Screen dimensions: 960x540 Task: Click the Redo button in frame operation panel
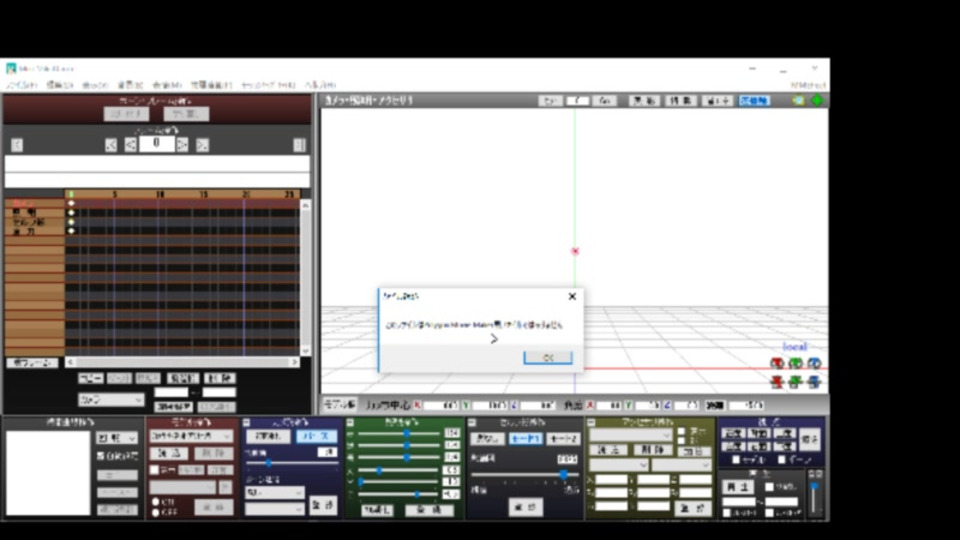coord(186,114)
